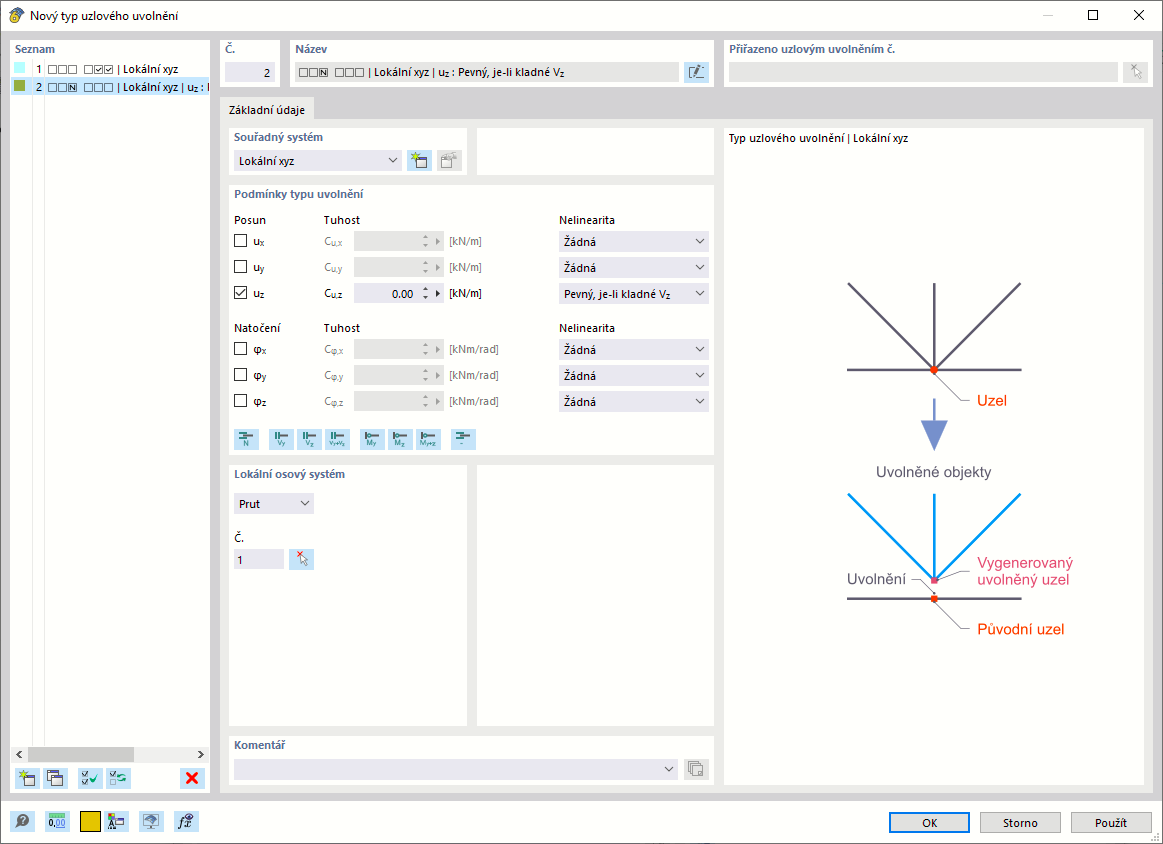
Task: Click the copy item icon below Seznam
Action: (55, 778)
